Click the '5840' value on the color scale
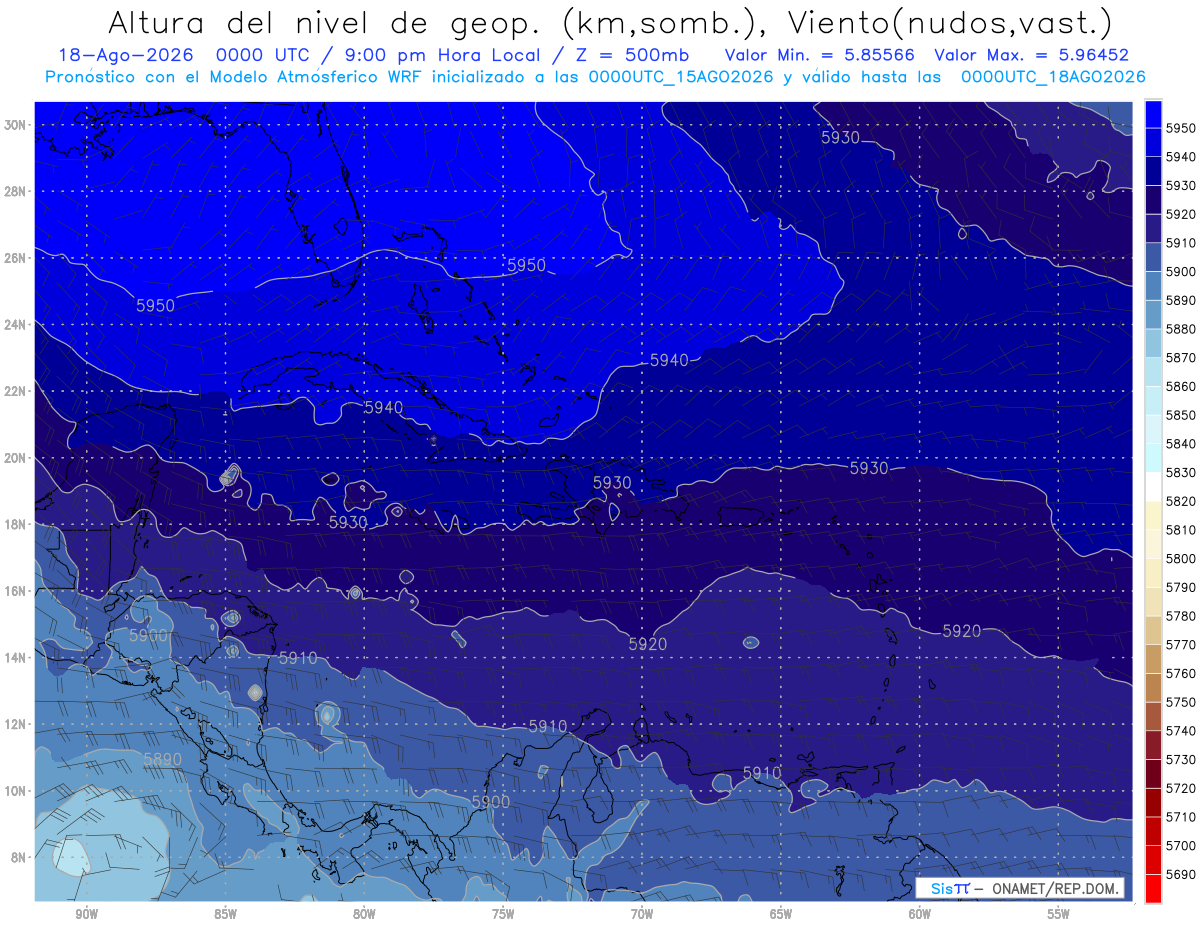The width and height of the screenshot is (1200, 927). click(x=1180, y=444)
